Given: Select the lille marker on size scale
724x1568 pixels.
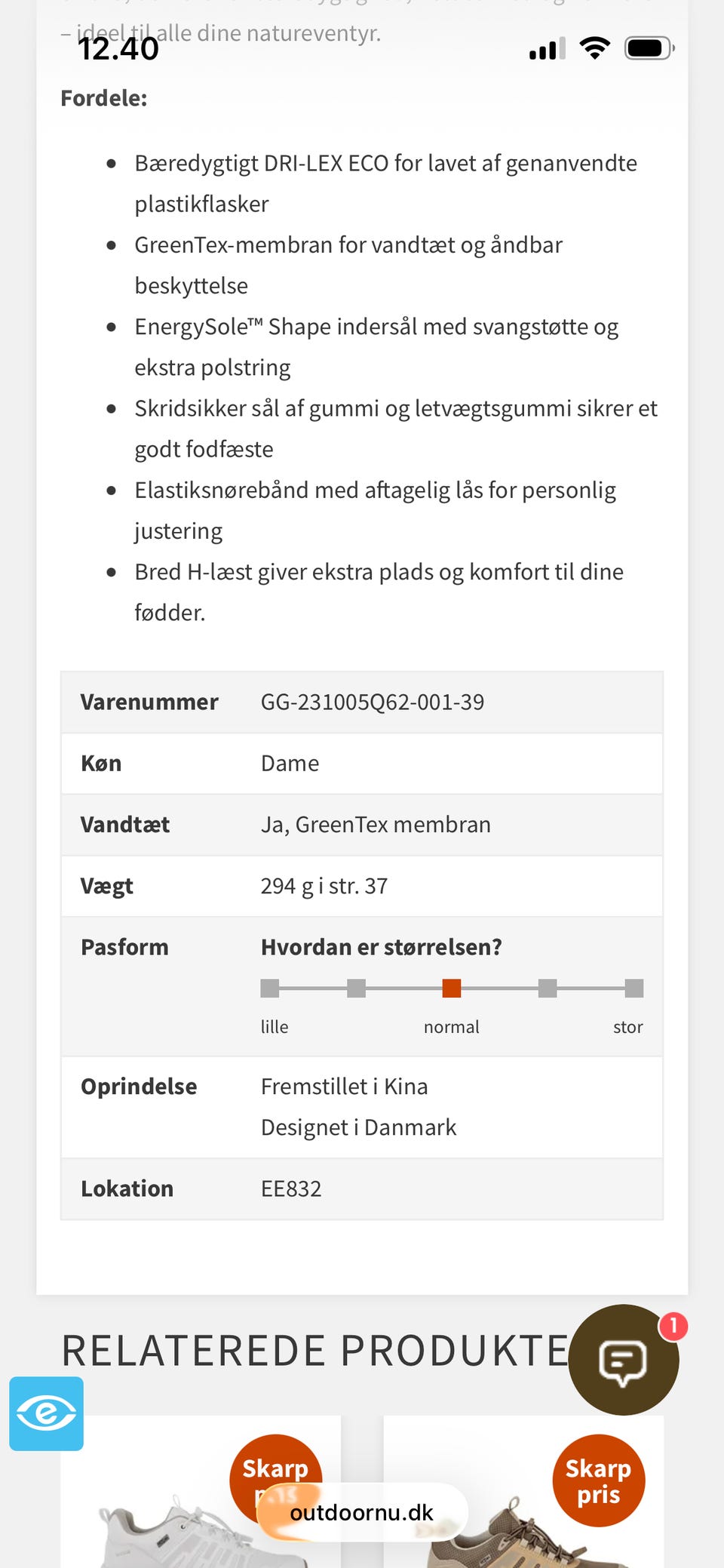Looking at the screenshot, I should click(270, 988).
